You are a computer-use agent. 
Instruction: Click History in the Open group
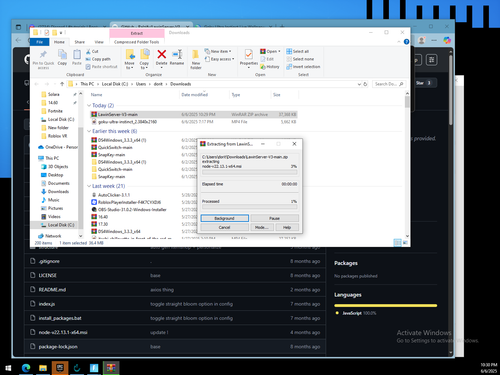click(x=270, y=67)
